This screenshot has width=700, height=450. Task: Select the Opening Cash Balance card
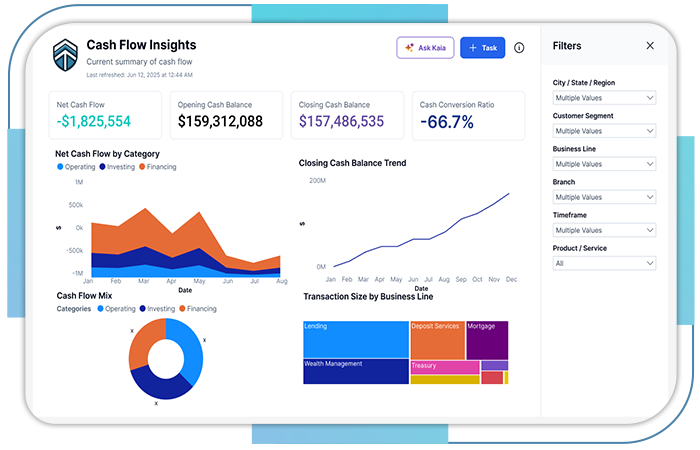pos(226,116)
